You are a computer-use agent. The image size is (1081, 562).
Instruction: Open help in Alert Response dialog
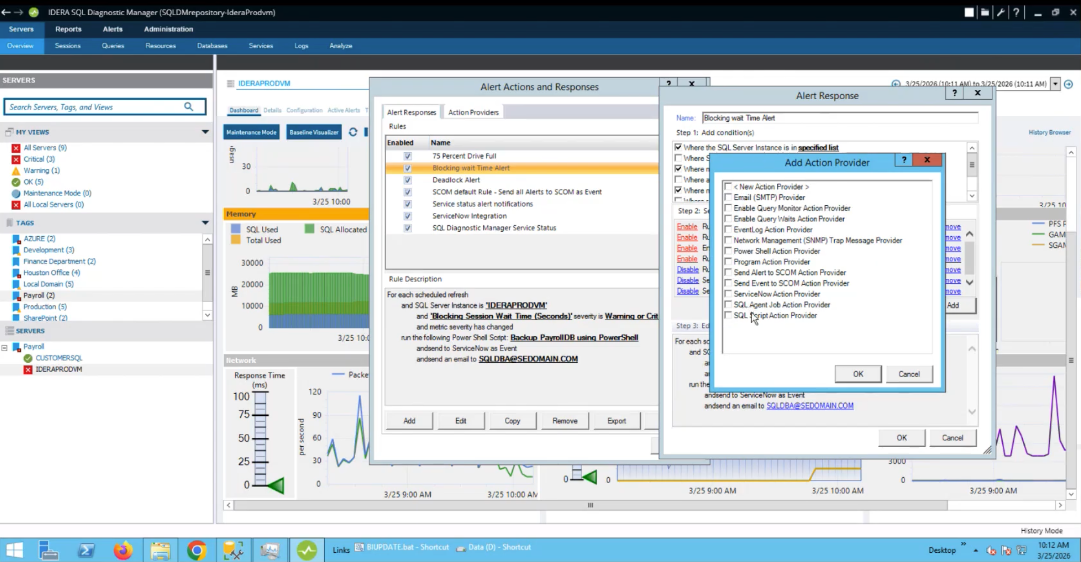(955, 92)
